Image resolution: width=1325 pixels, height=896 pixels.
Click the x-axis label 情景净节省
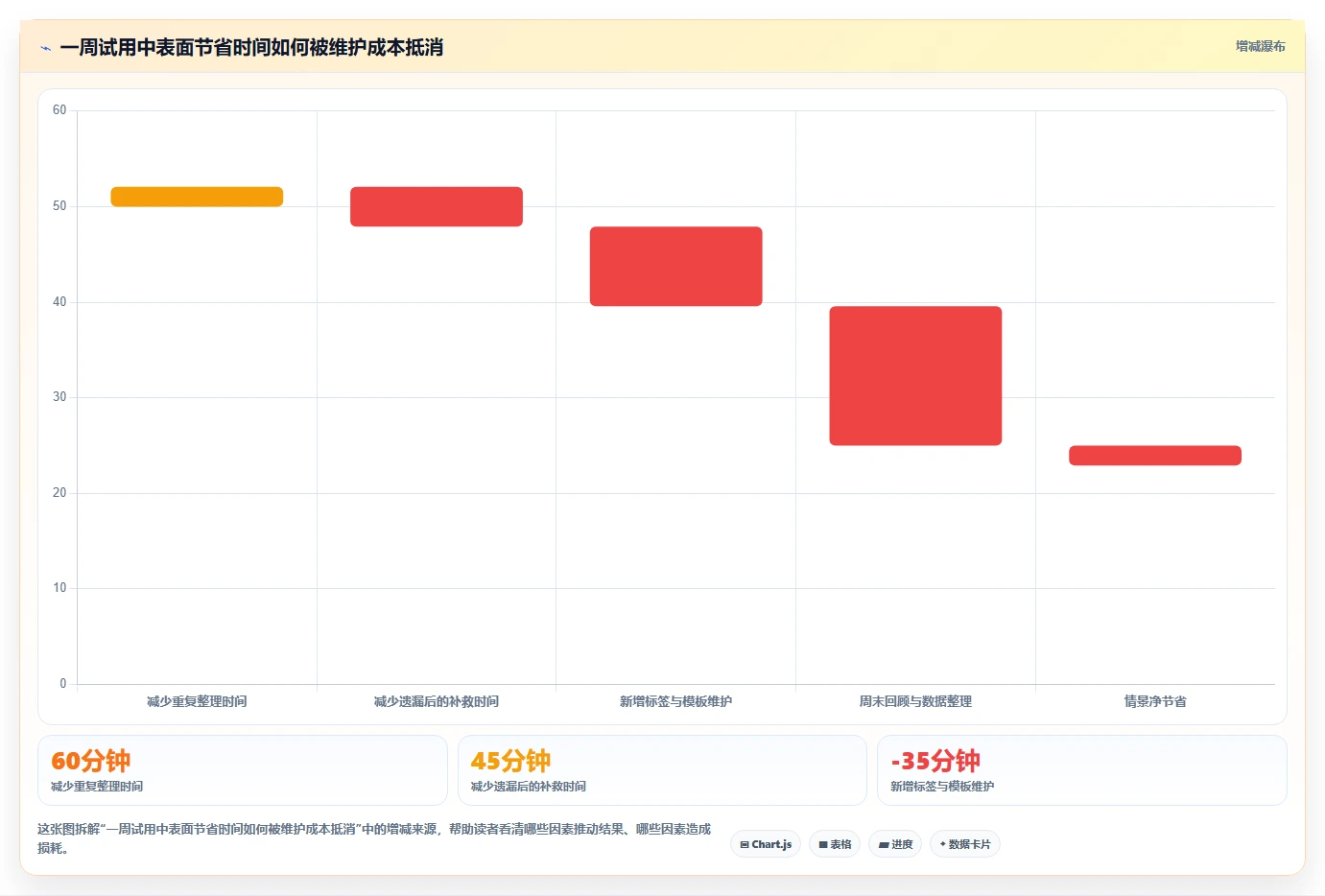coord(1155,701)
